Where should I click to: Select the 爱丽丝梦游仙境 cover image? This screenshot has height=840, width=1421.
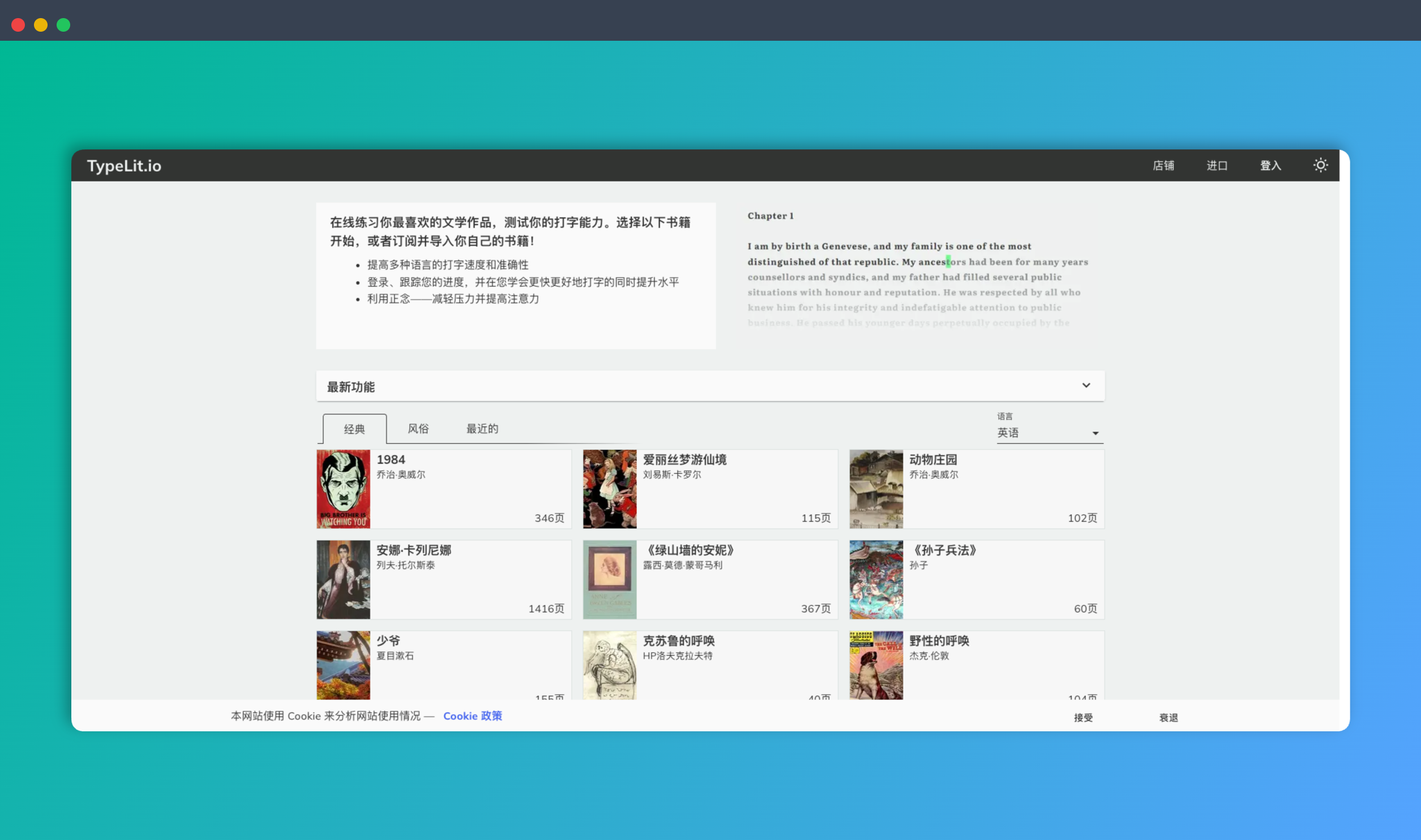tap(609, 488)
